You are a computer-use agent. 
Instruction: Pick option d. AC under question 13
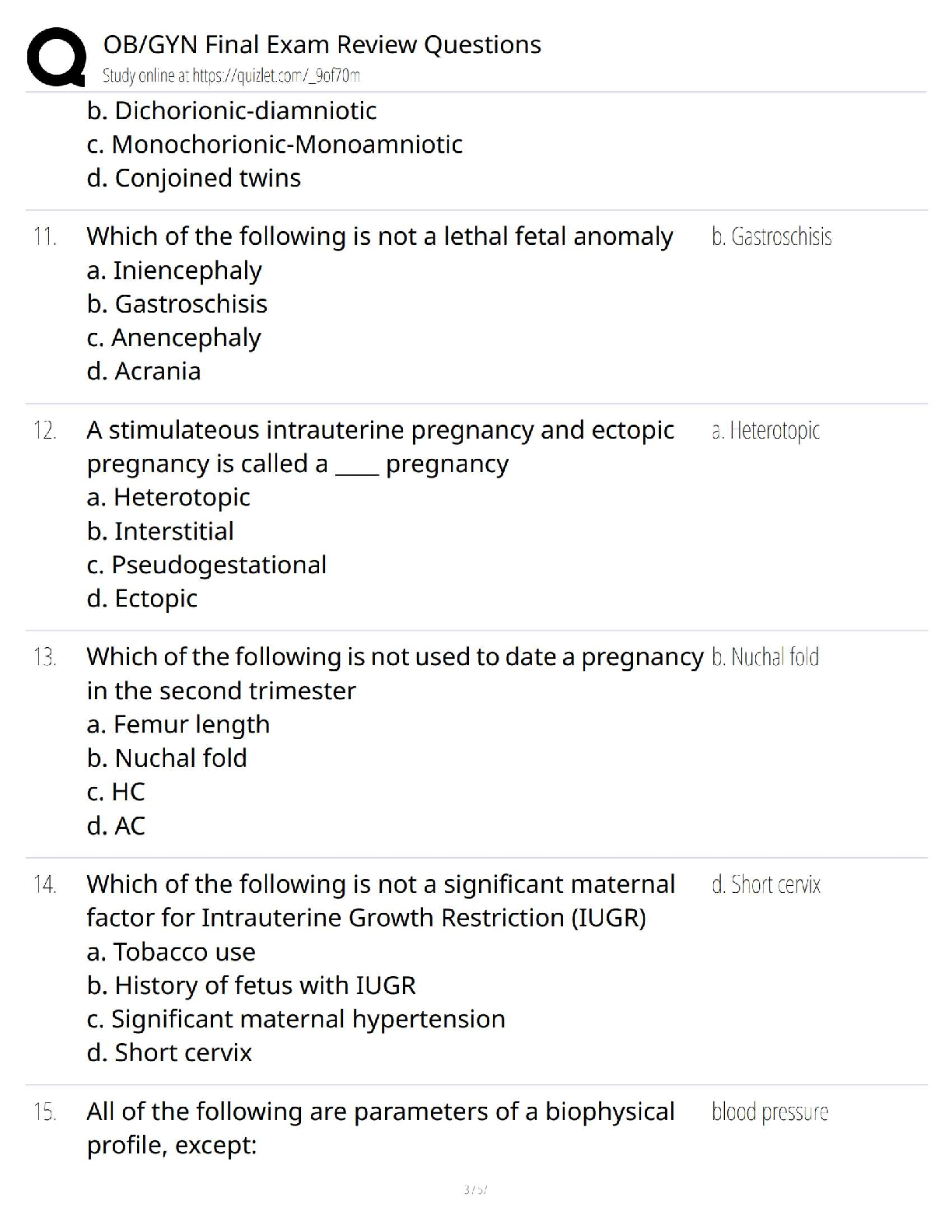[x=116, y=825]
